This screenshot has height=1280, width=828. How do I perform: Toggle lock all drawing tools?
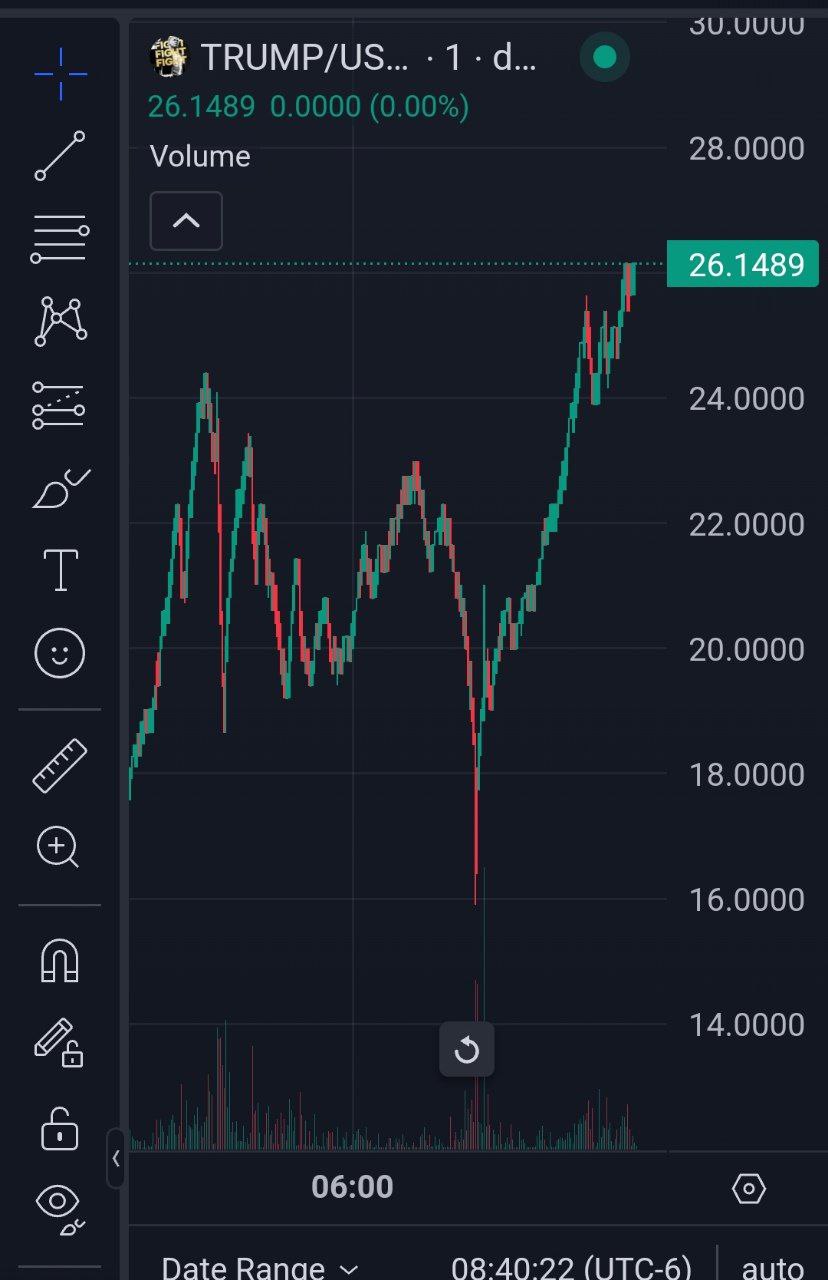(60, 1127)
